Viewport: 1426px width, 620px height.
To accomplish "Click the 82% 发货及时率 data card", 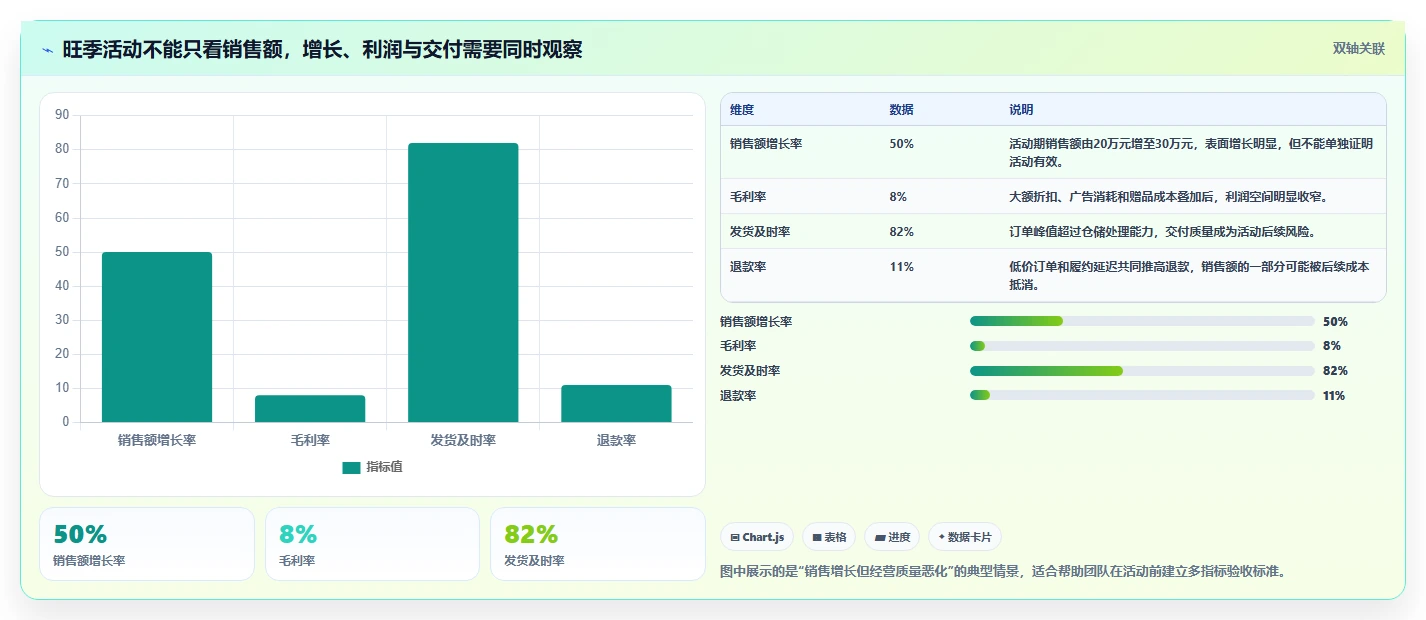I will [x=598, y=544].
